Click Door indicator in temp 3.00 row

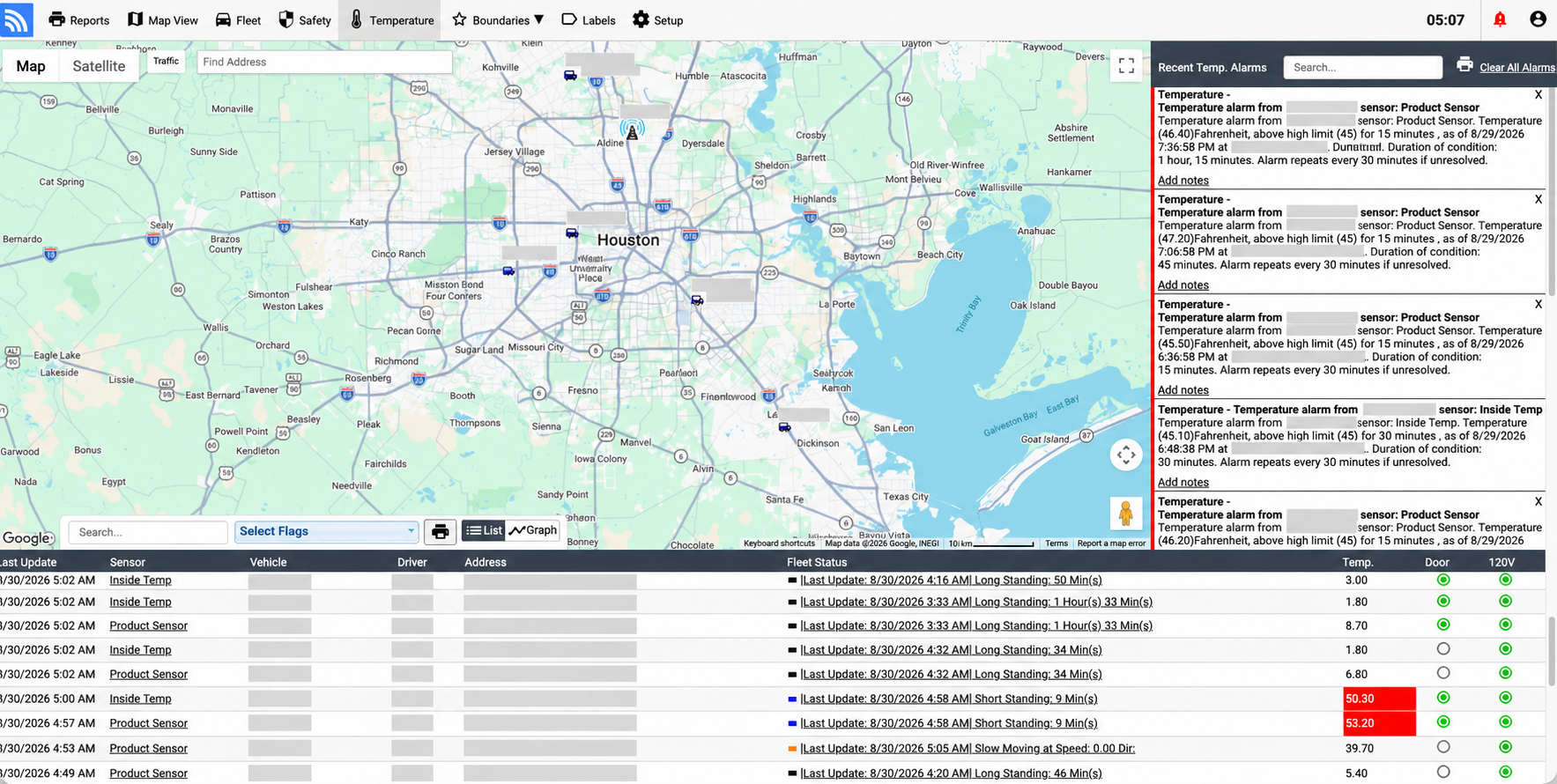[1443, 580]
